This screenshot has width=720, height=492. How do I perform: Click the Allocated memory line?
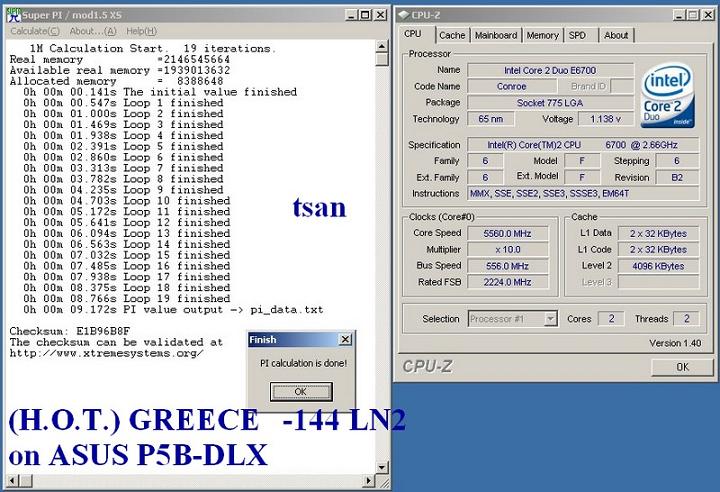pyautogui.click(x=116, y=81)
